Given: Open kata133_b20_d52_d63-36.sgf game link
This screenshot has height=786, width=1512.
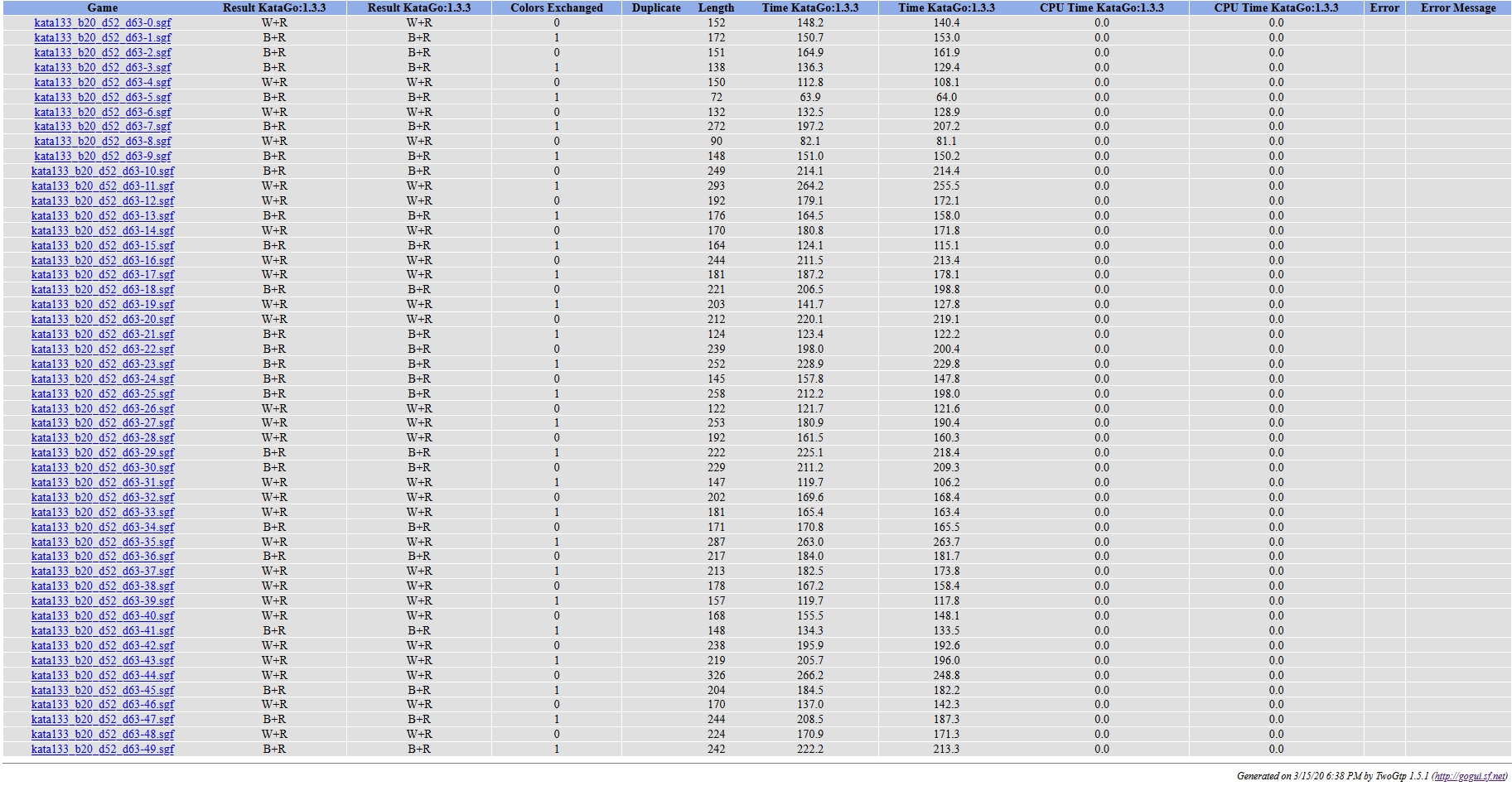Looking at the screenshot, I should click(103, 557).
